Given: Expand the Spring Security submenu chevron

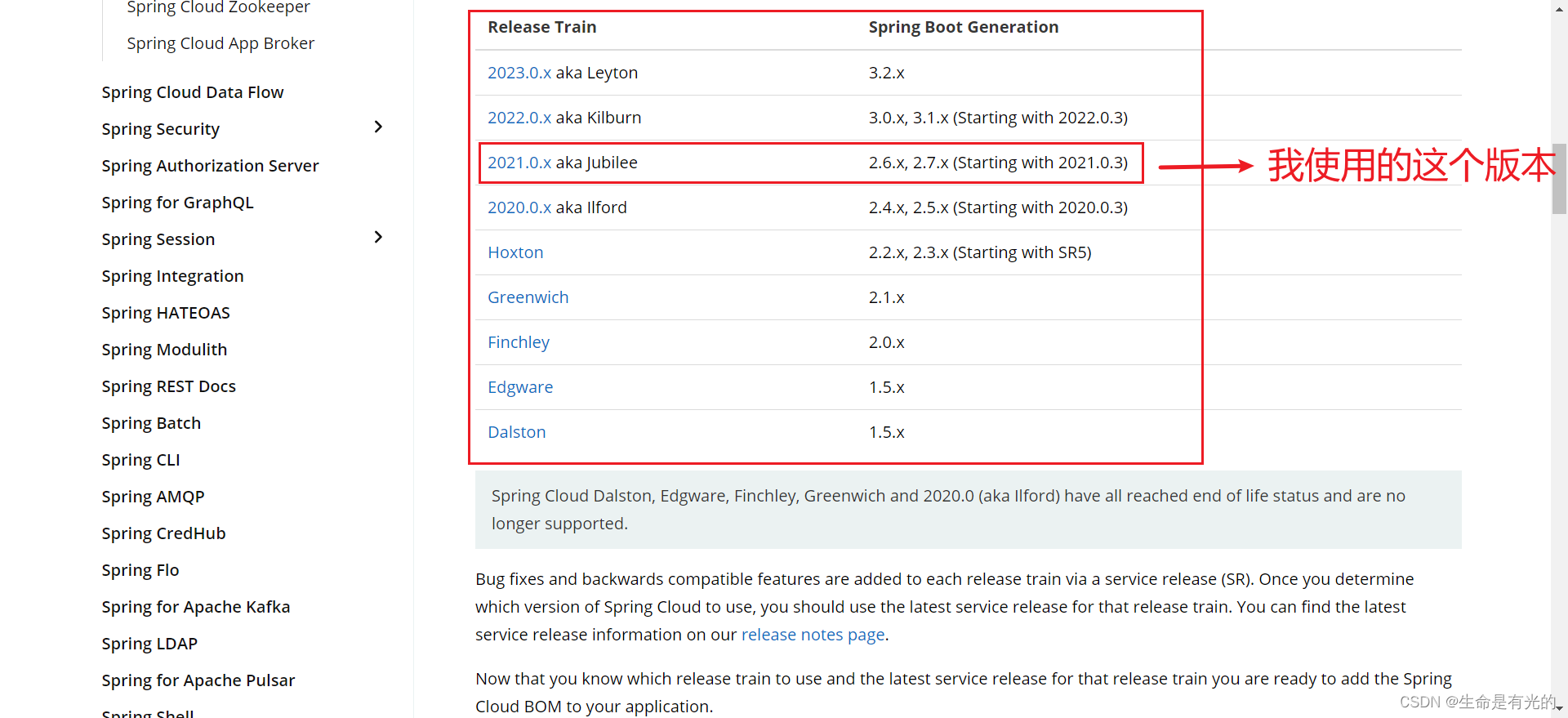Looking at the screenshot, I should click(377, 127).
